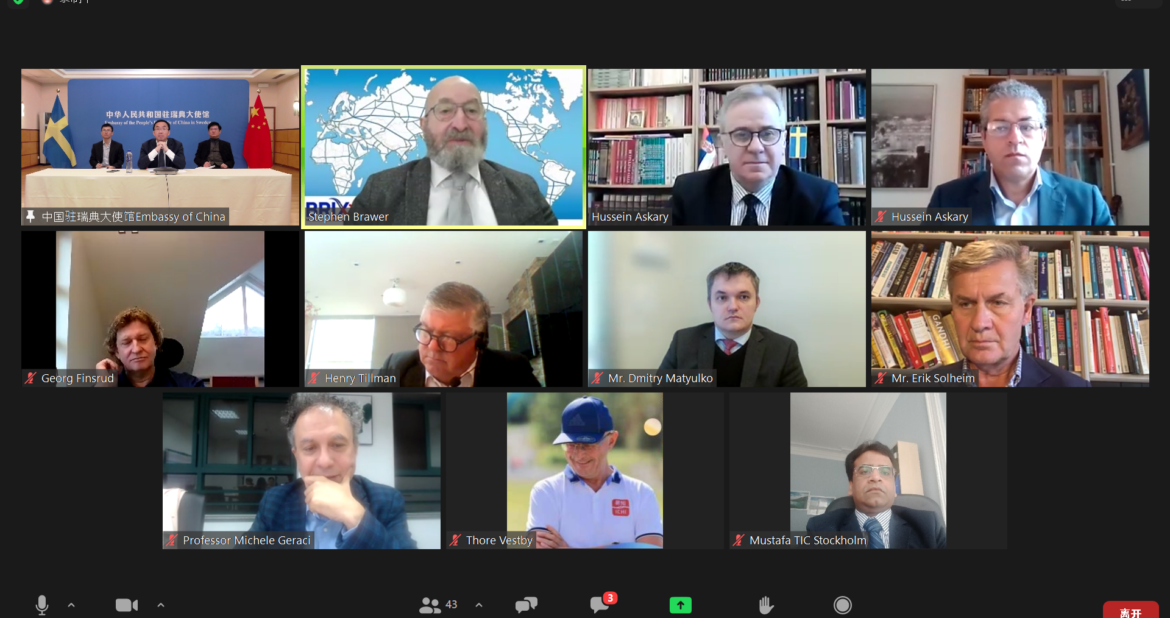Expand the audio options chevron beside microphone

tap(72, 605)
